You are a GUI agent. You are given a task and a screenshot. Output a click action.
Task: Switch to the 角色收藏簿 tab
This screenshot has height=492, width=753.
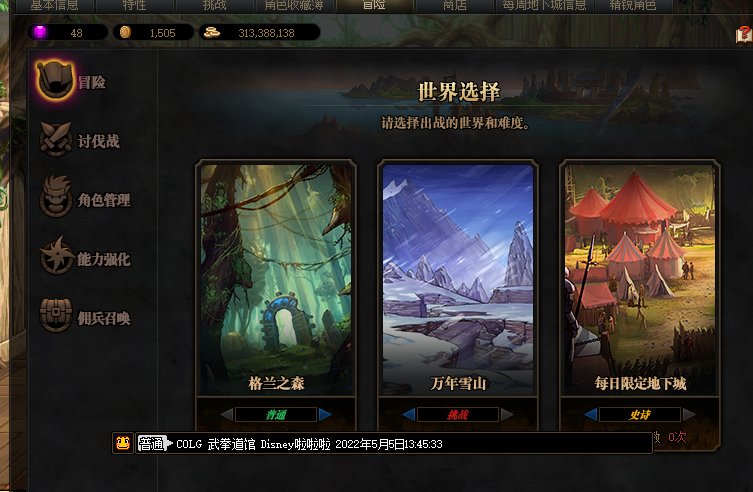pos(294,6)
